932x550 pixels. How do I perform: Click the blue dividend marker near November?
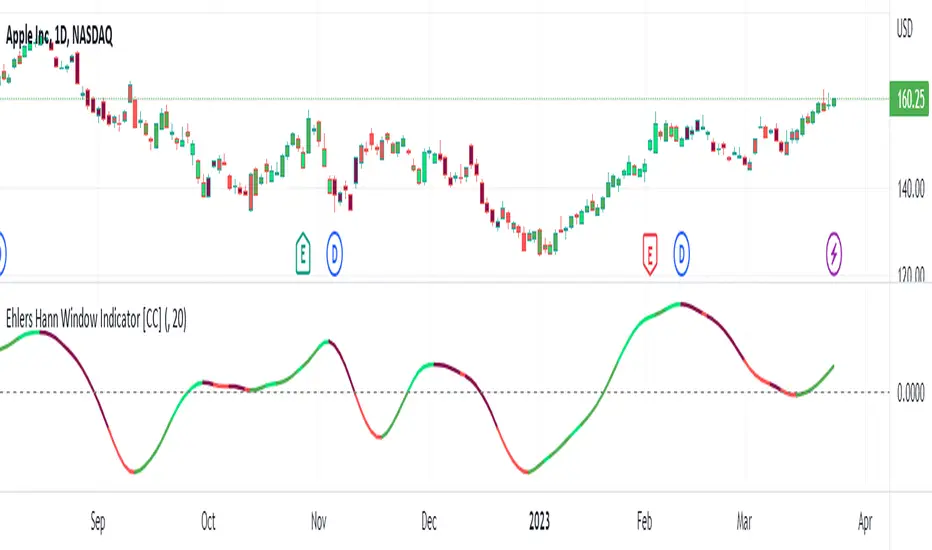(335, 254)
